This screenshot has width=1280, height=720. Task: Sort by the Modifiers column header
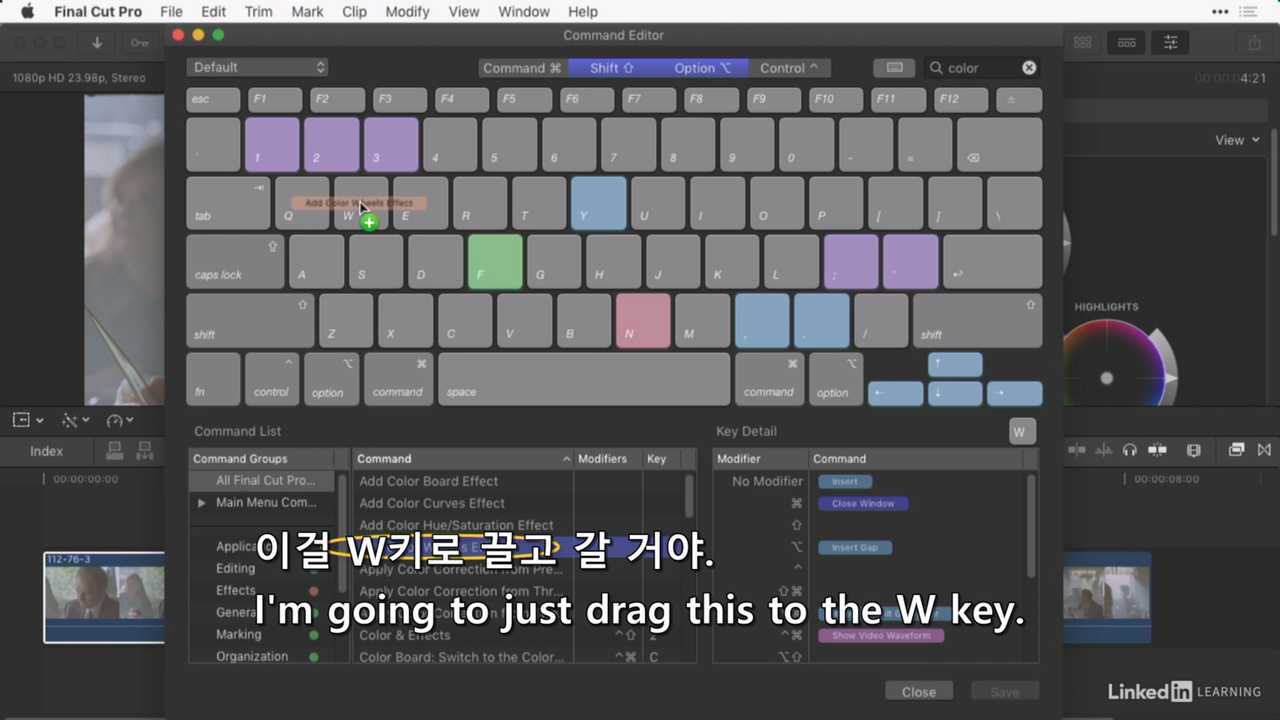pyautogui.click(x=608, y=458)
